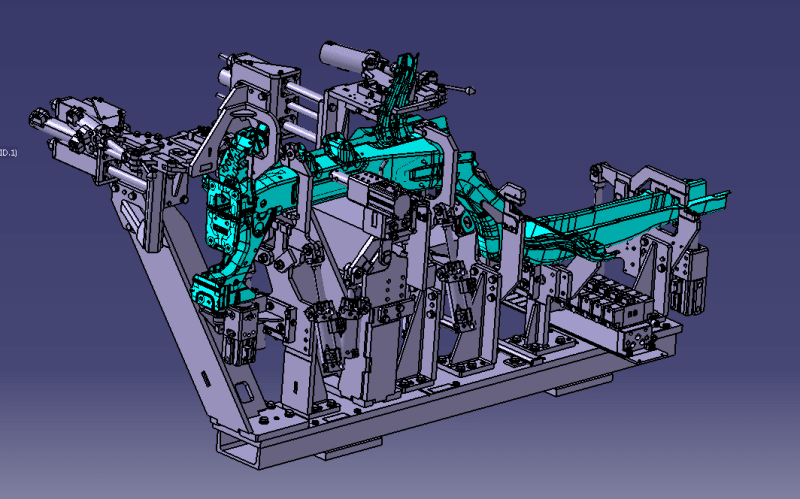Select the row of valve blocks on base
Viewport: 800px width, 499px height.
click(612, 304)
